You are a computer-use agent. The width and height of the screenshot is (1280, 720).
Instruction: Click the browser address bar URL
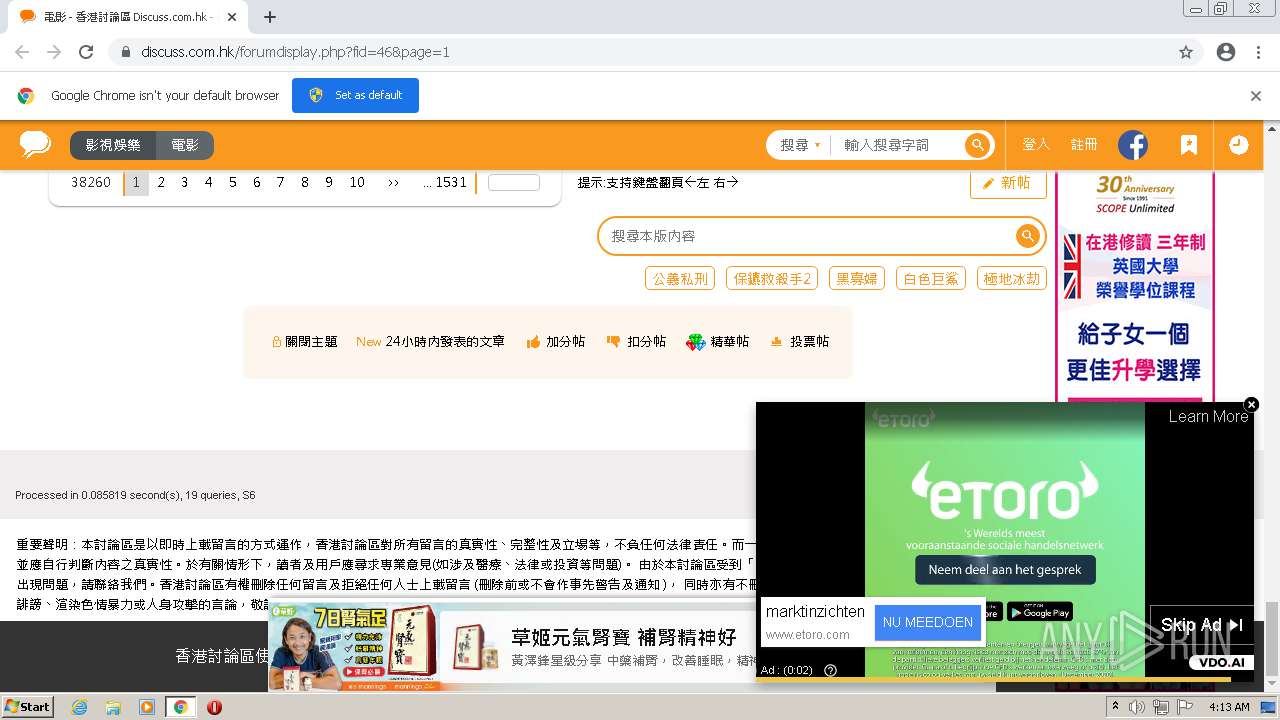[295, 52]
